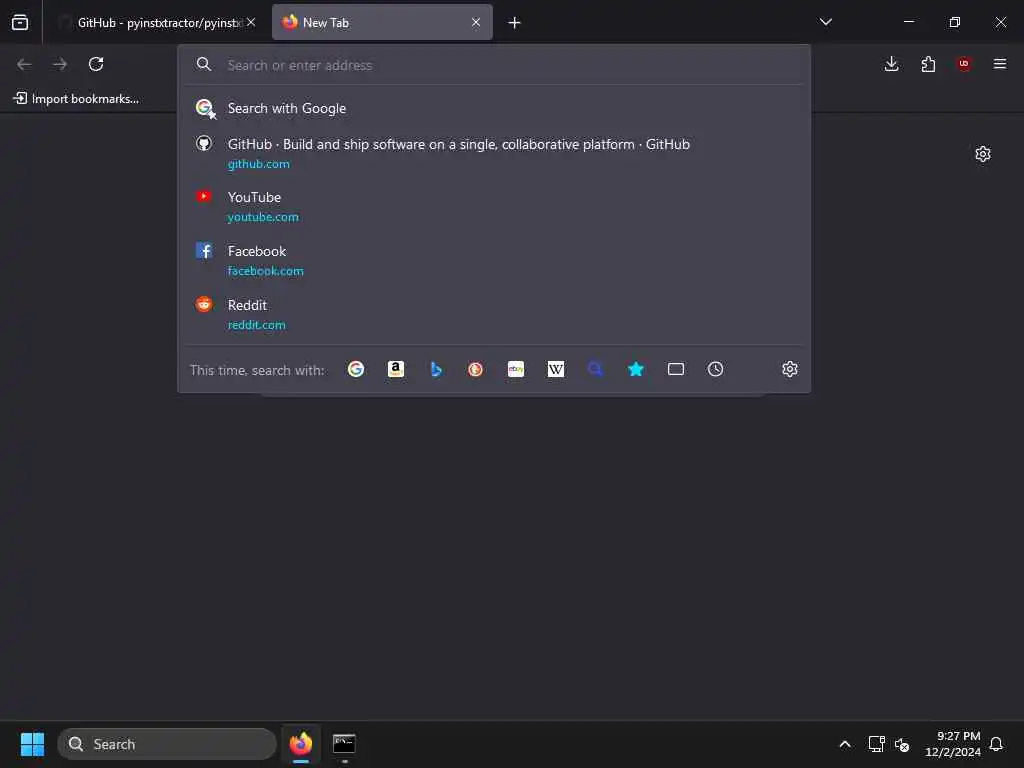This screenshot has width=1024, height=768.
Task: Go back to the previous page
Action: 24,64
